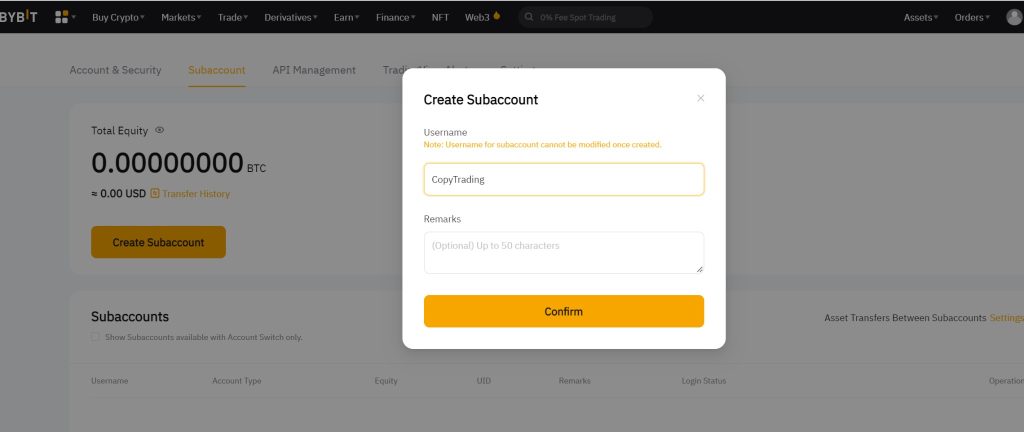
Task: Click the Username field with CopyTrading
Action: 563,180
